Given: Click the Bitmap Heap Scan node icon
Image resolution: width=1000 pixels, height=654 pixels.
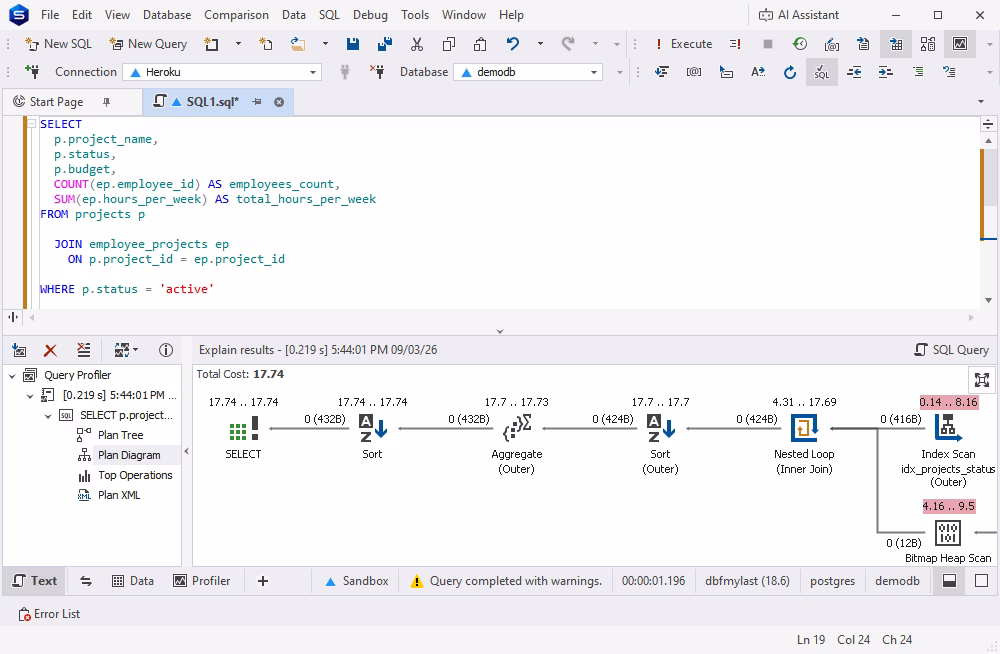Looking at the screenshot, I should coord(948,533).
